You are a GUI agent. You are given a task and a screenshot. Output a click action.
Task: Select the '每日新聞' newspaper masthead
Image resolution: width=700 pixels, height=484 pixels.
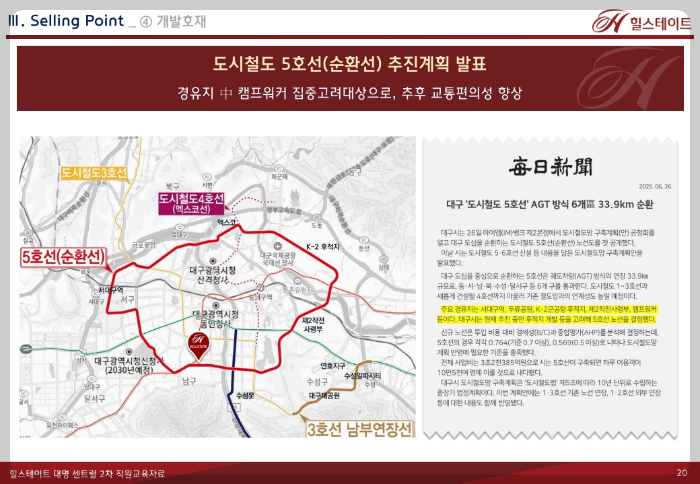point(550,167)
